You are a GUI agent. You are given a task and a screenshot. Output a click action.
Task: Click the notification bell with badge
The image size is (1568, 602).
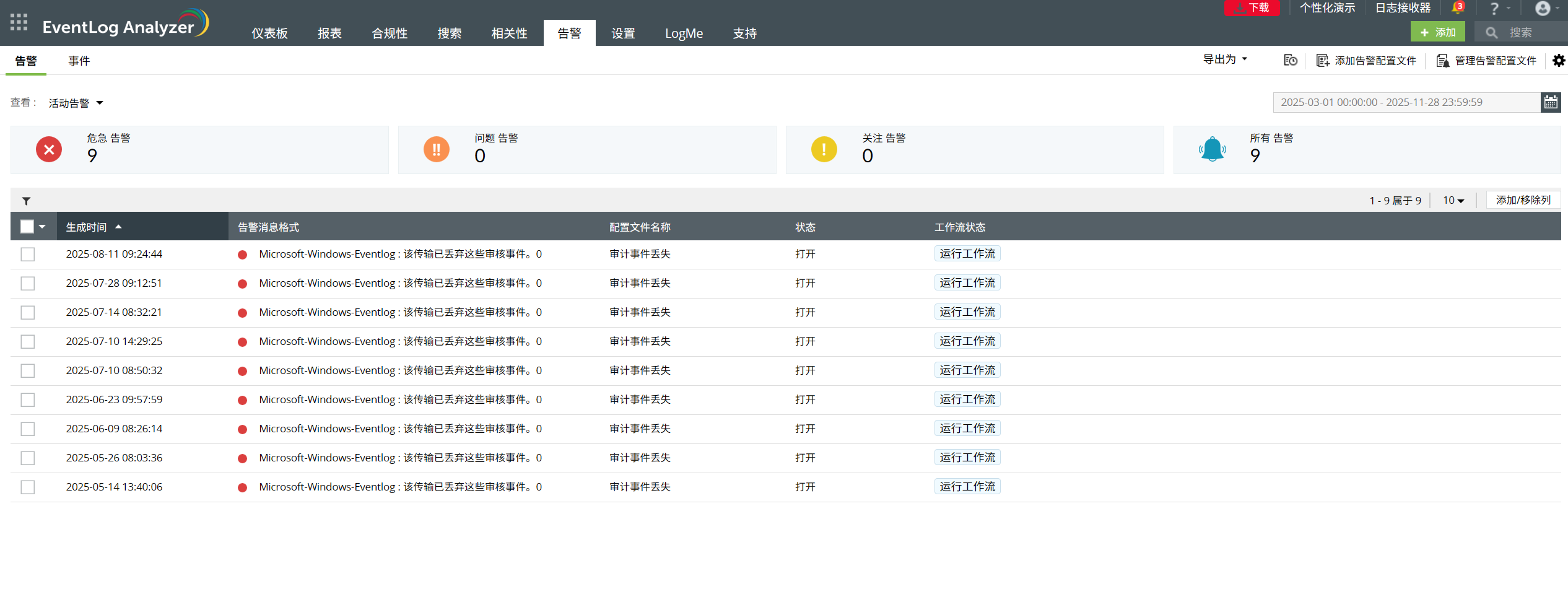tap(1458, 8)
